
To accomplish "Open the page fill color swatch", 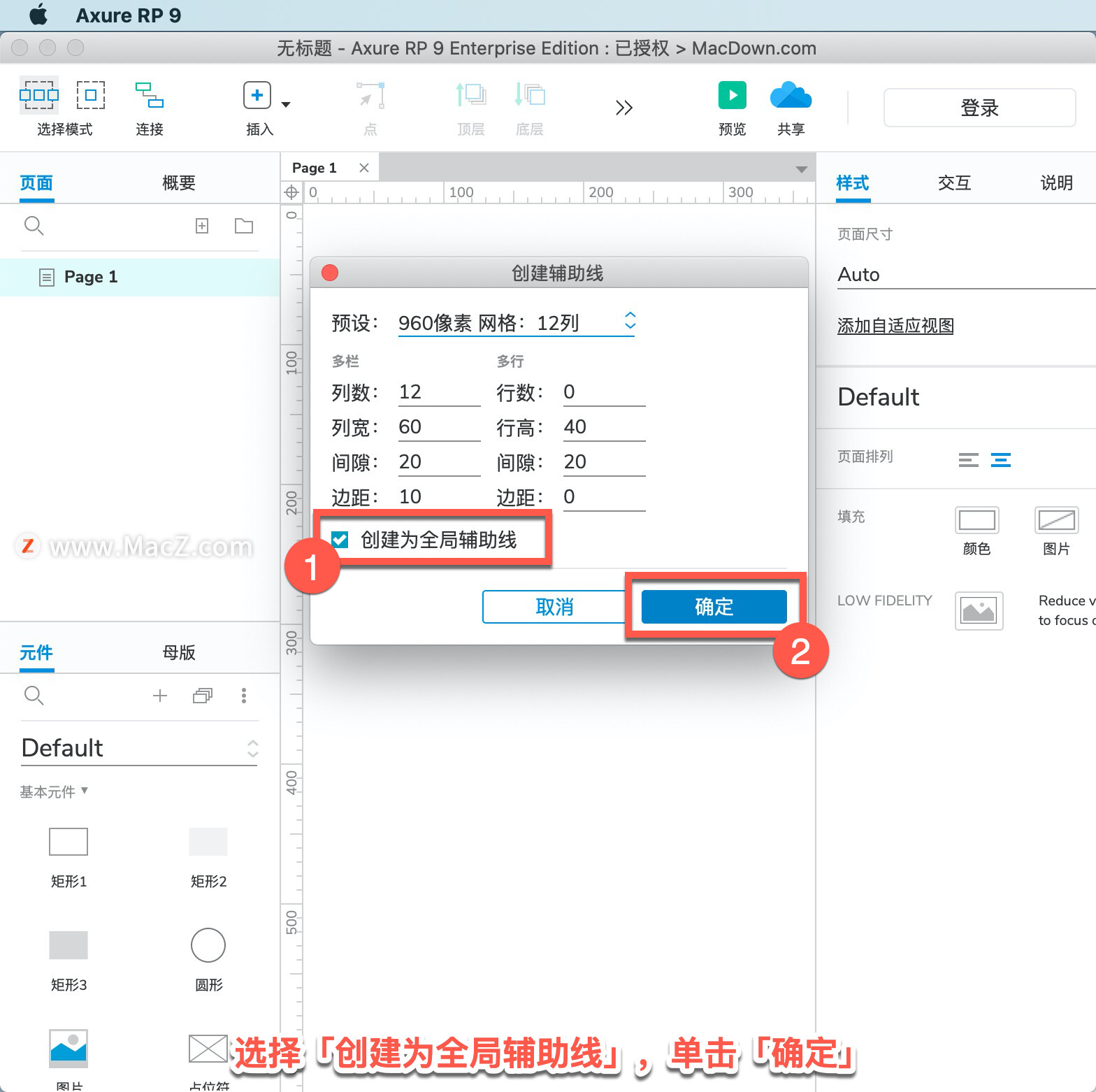I will [x=976, y=520].
